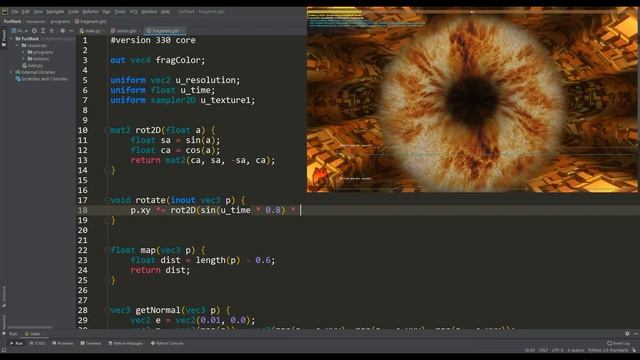640x360 pixels.
Task: Click programs in the breadcrumb bar
Action: pos(60,21)
